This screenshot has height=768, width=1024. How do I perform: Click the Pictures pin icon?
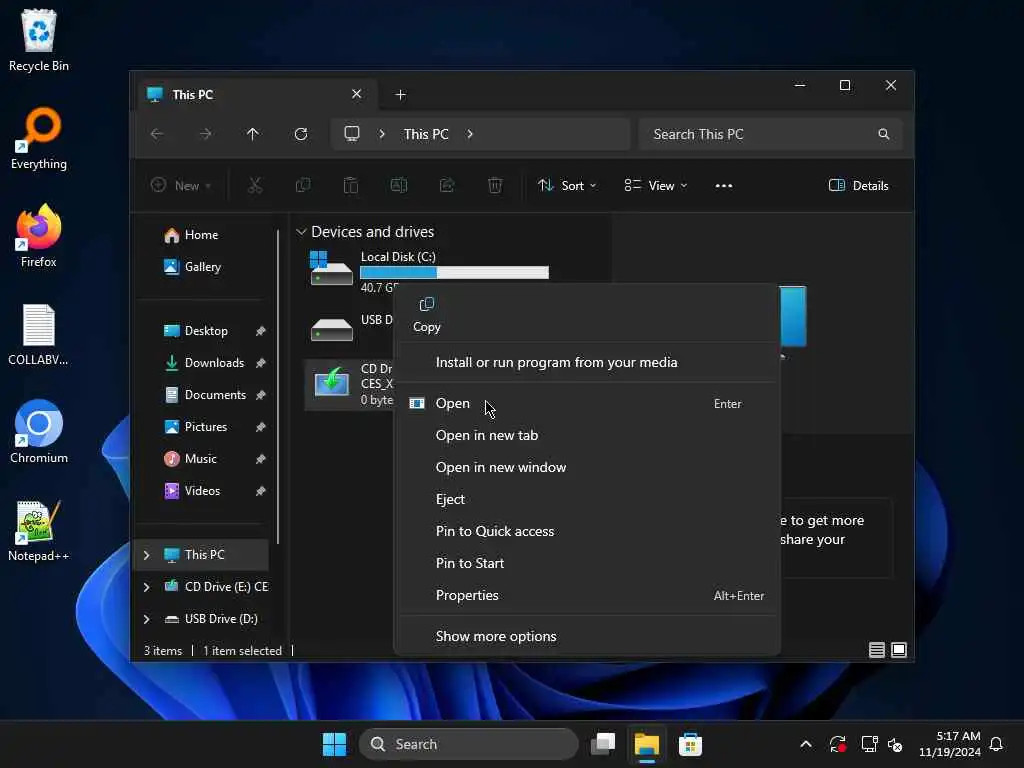pyautogui.click(x=261, y=427)
